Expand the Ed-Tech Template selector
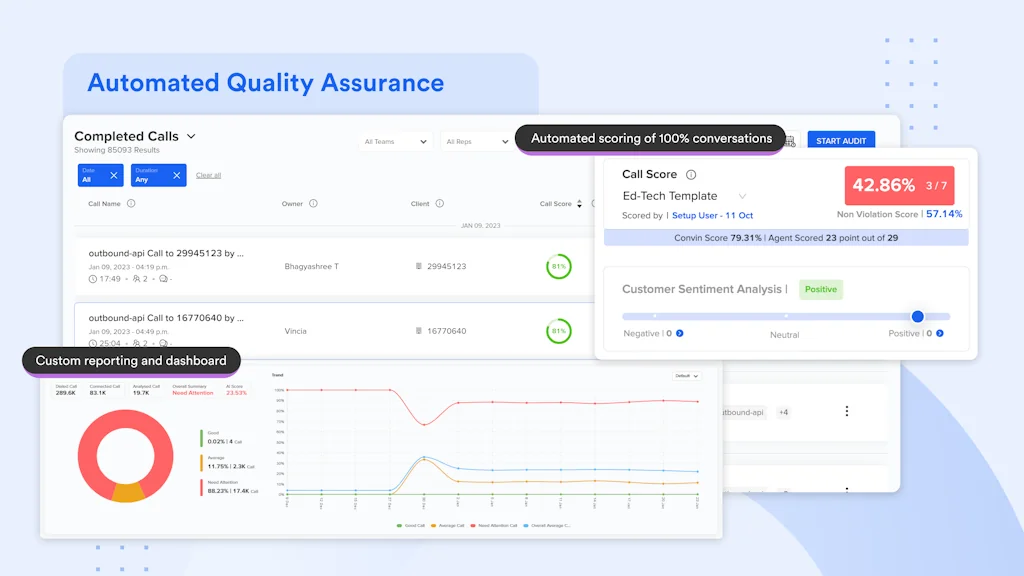1024x576 pixels. (x=742, y=197)
